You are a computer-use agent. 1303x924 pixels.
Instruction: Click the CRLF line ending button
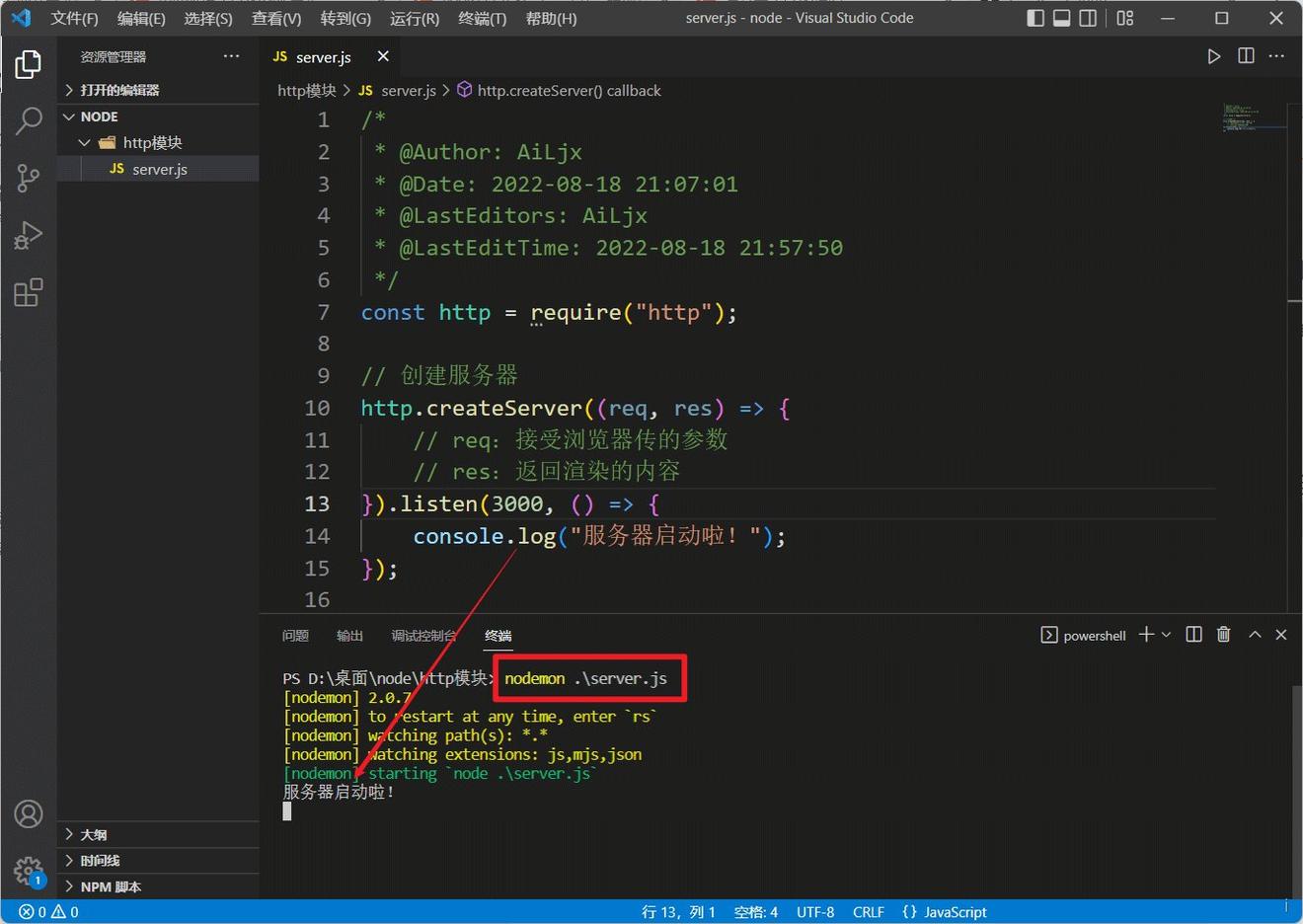click(x=868, y=912)
